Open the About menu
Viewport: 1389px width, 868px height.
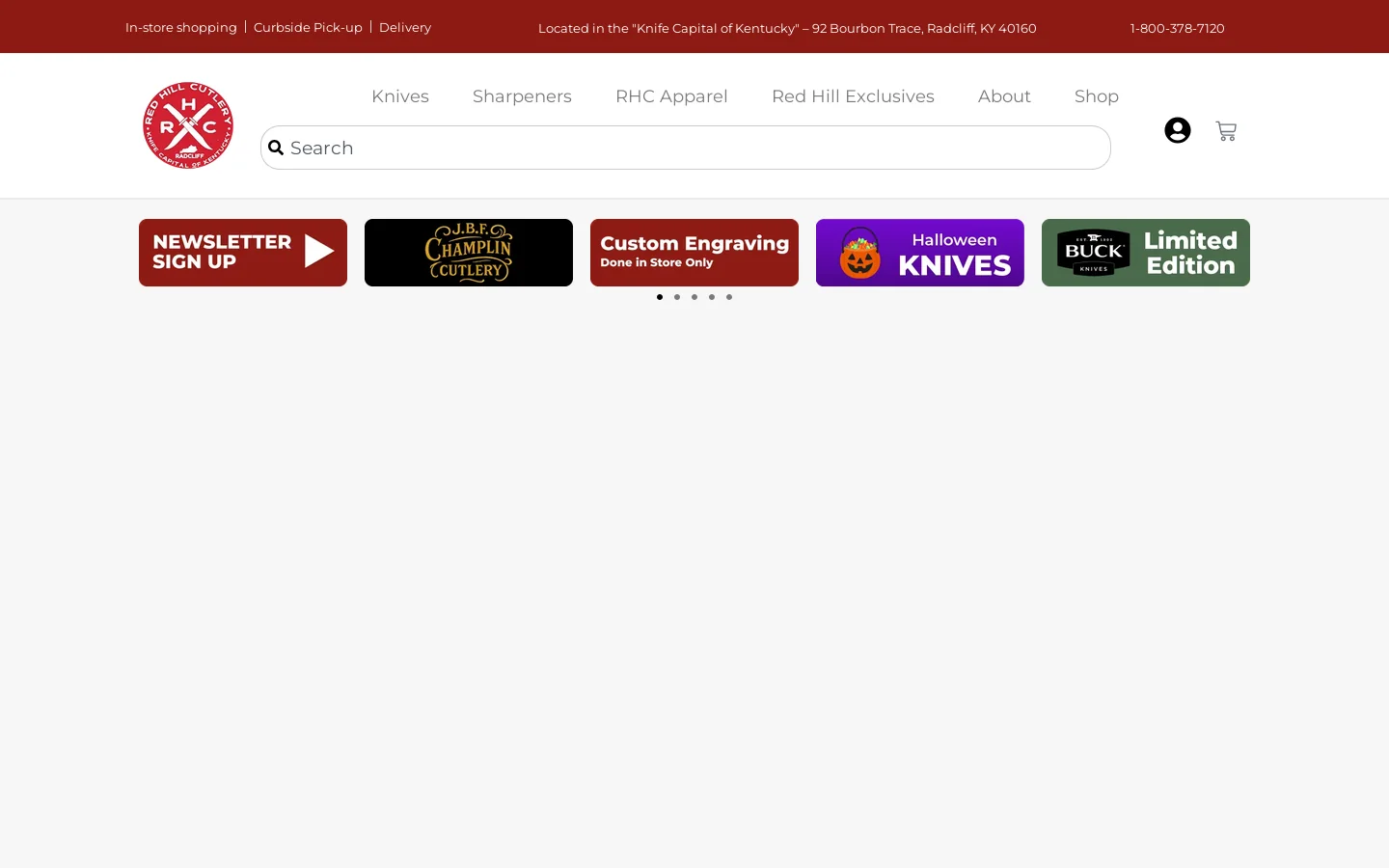[1004, 96]
